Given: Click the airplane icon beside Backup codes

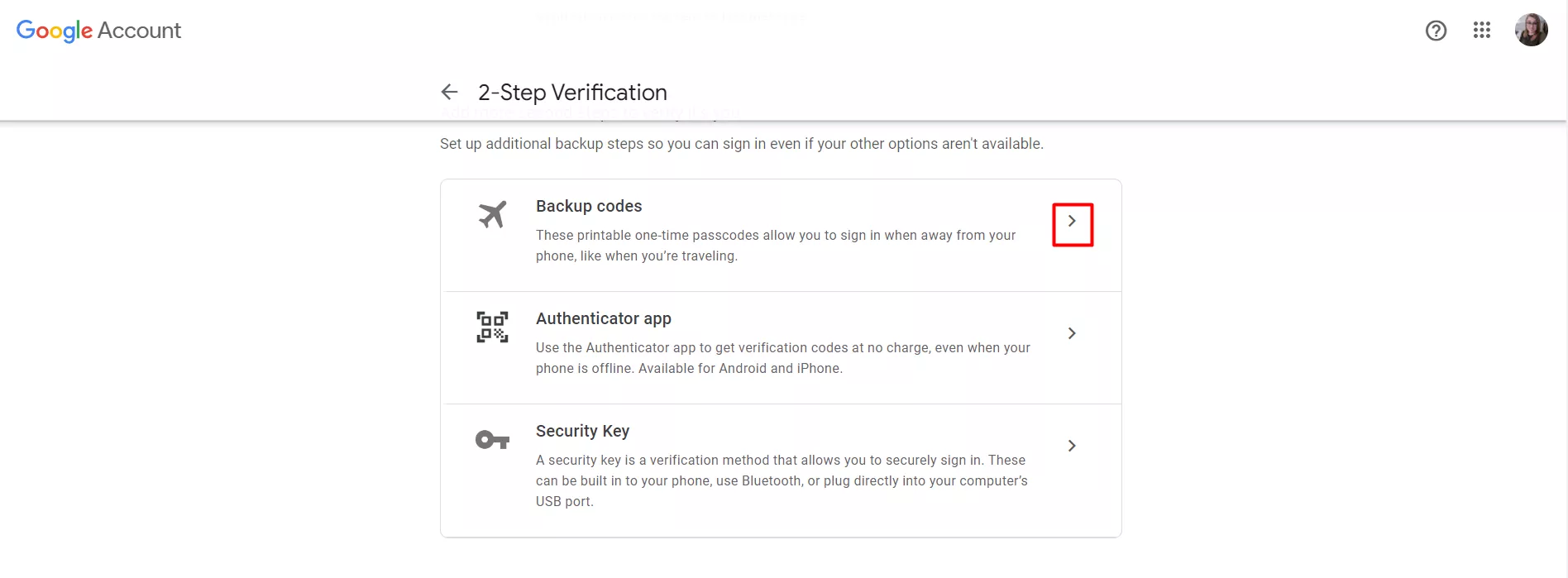Looking at the screenshot, I should (x=492, y=215).
